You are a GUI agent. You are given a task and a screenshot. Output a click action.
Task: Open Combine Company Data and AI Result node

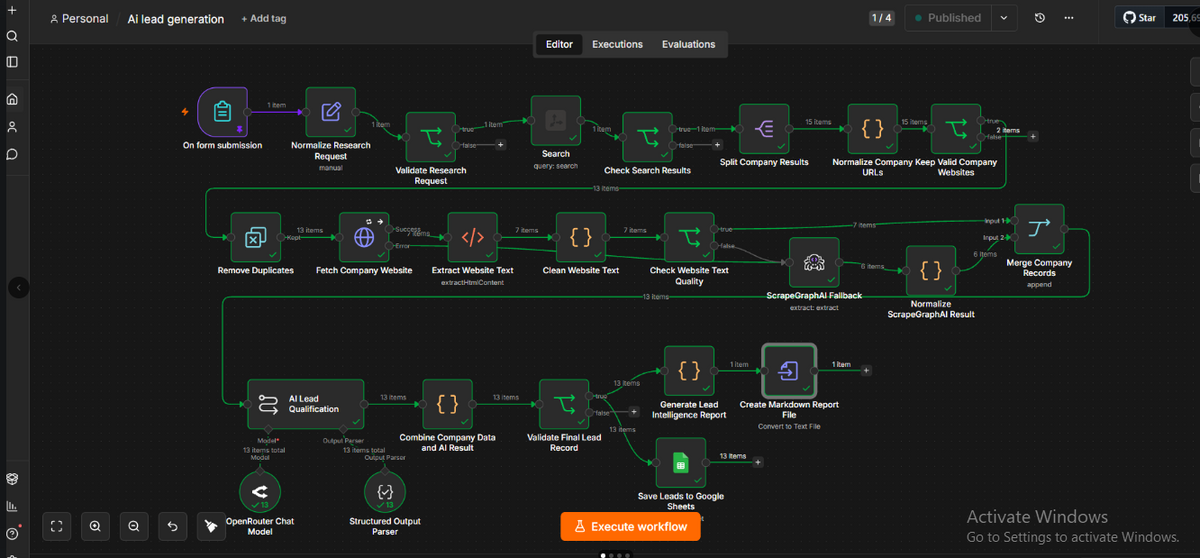(447, 404)
